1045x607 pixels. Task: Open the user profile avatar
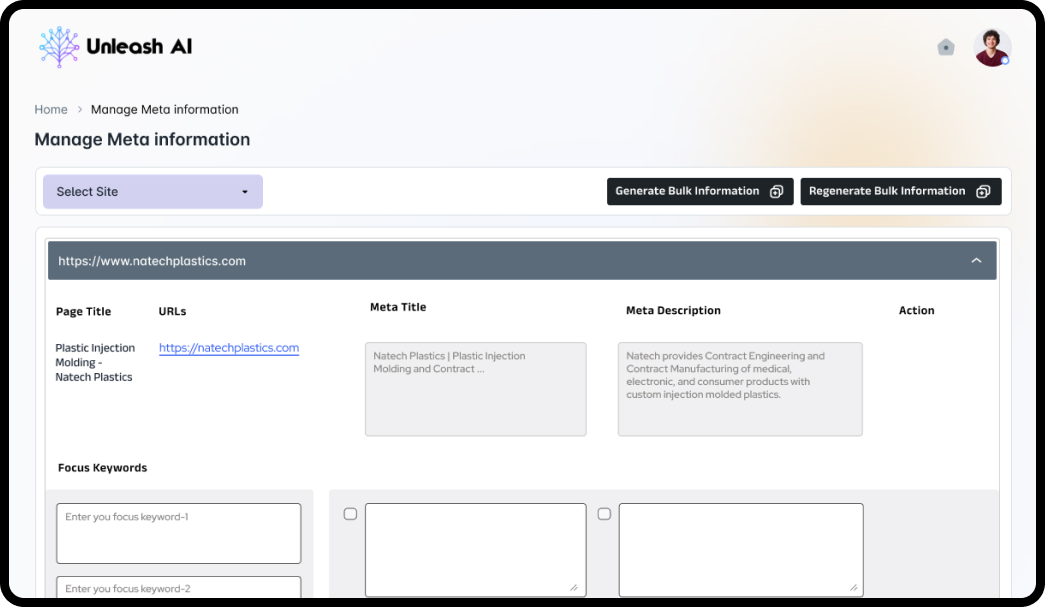point(992,47)
